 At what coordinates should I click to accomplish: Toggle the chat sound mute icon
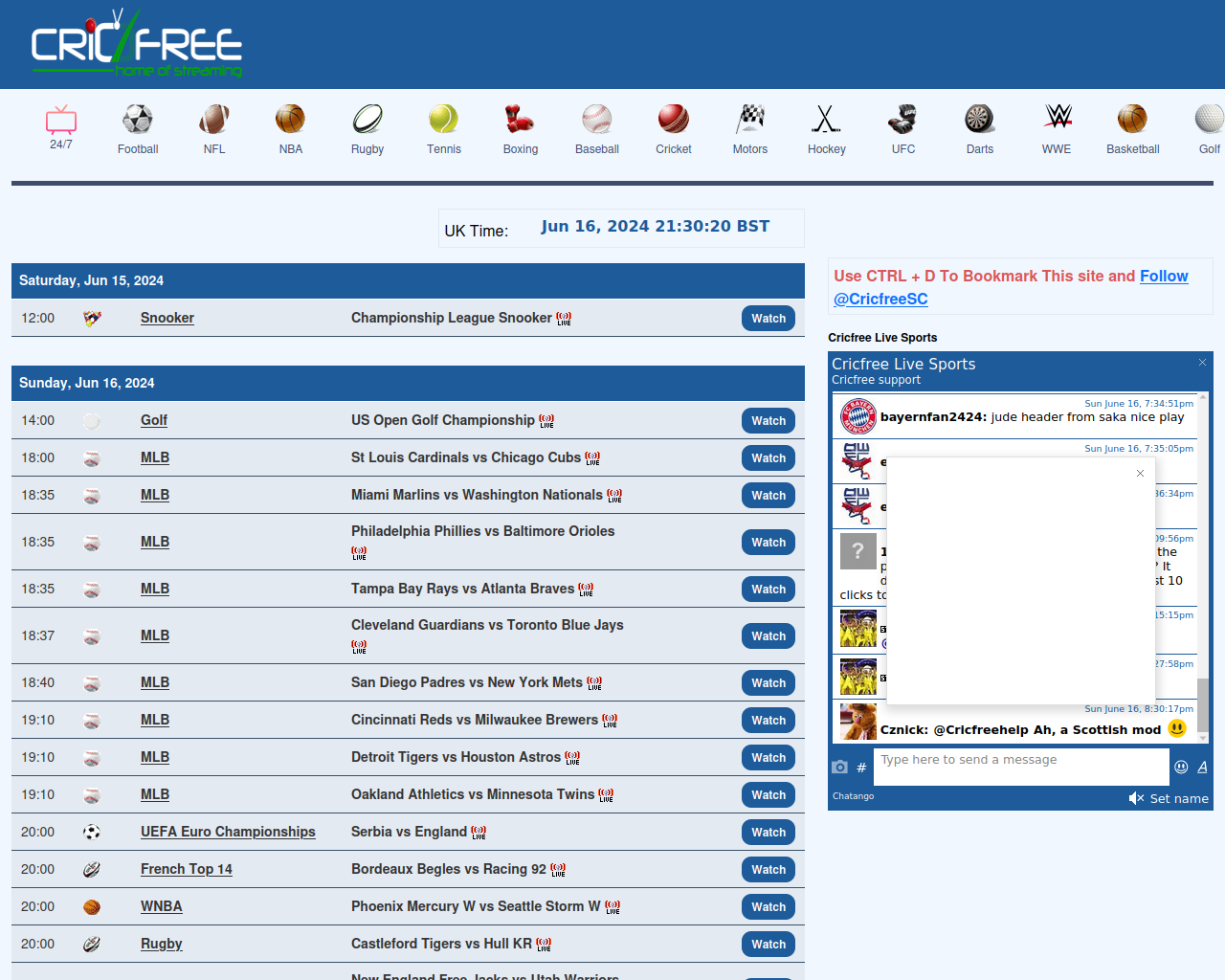coord(1136,798)
